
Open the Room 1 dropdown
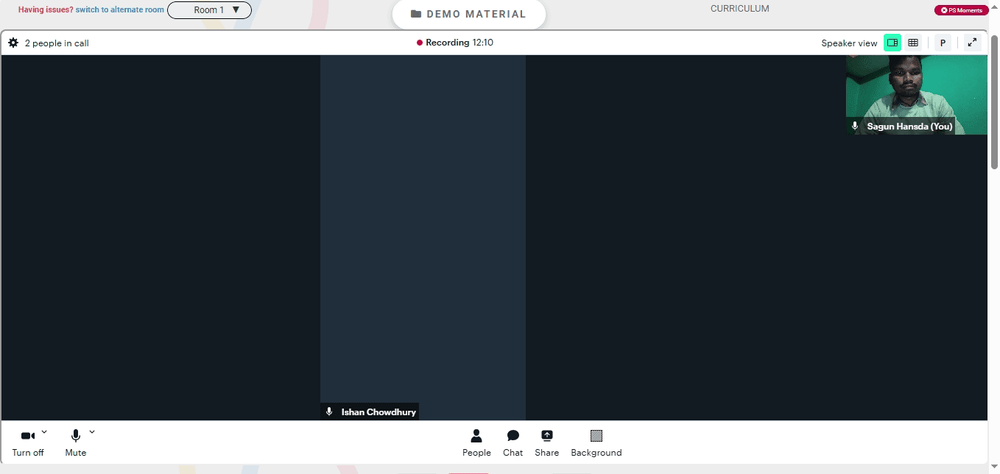tap(209, 10)
